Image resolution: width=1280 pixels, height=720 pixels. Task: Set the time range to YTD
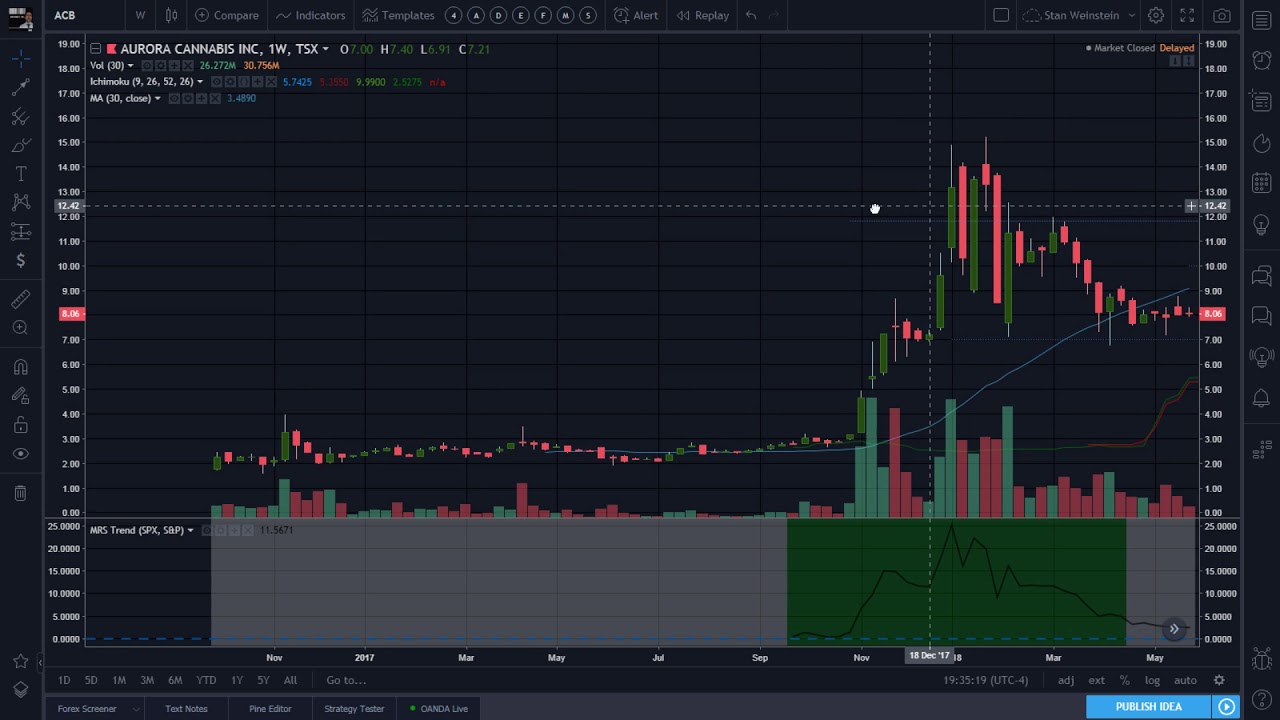point(206,680)
